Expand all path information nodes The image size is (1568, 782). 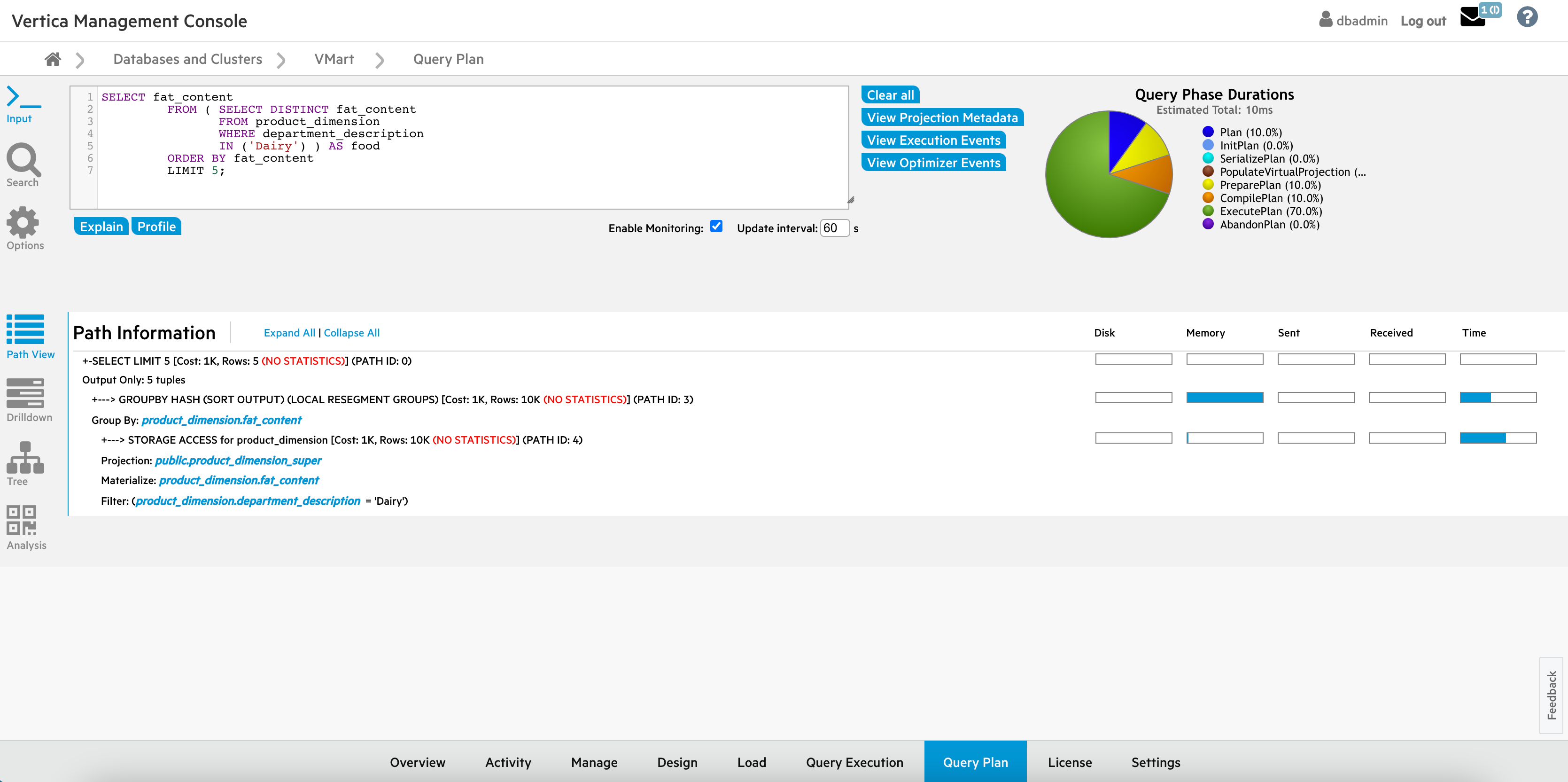click(289, 333)
